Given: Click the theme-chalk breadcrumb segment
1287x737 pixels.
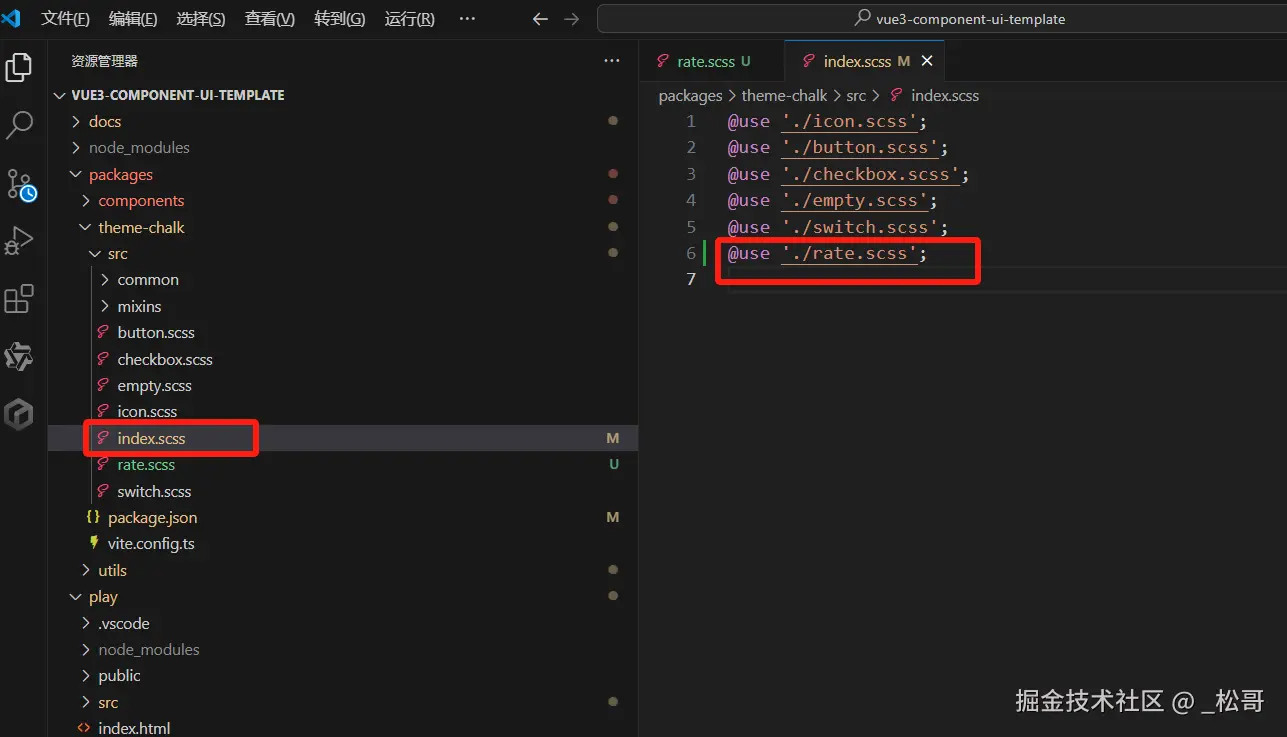Looking at the screenshot, I should click(x=784, y=96).
